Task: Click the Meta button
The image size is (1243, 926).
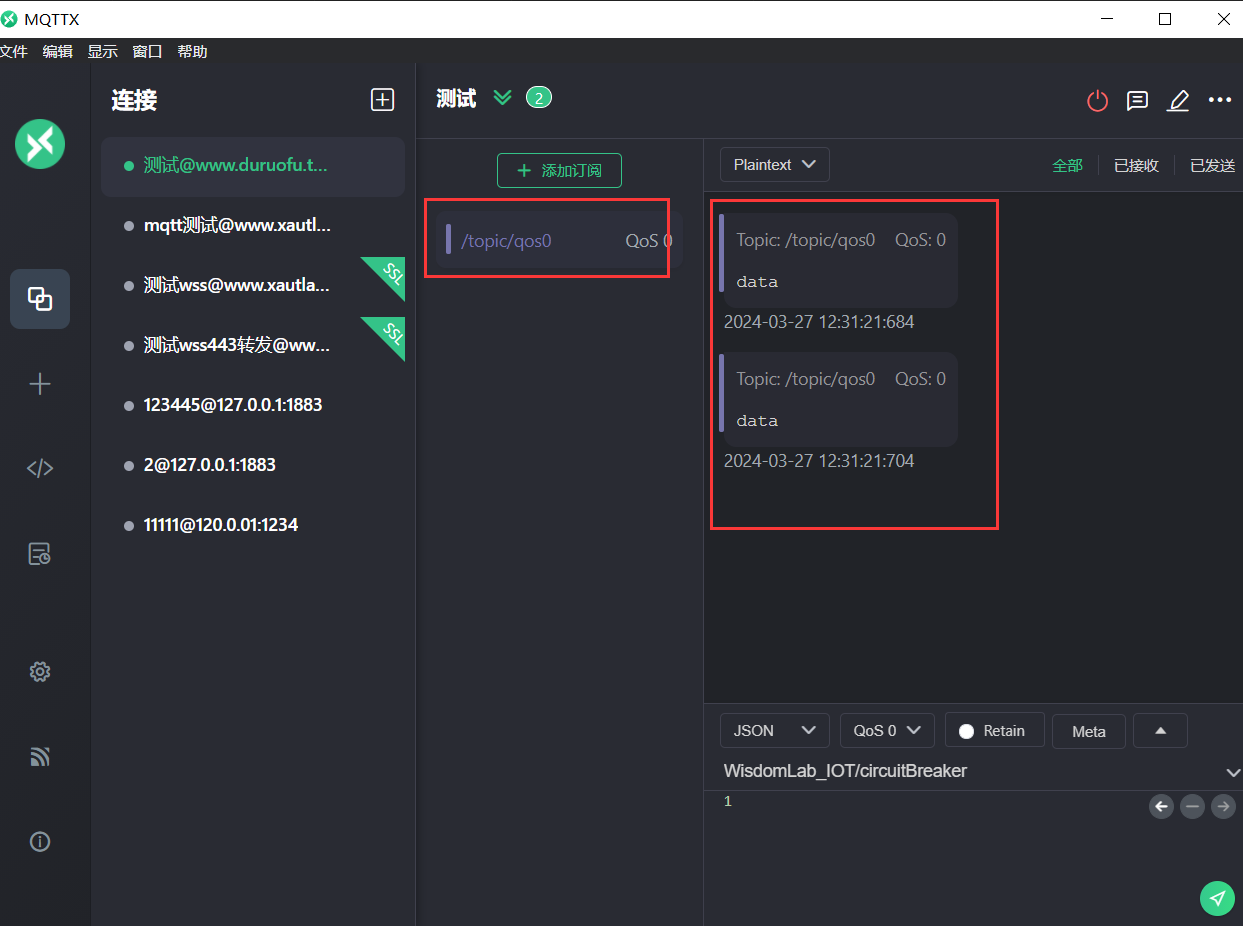Action: (1088, 731)
